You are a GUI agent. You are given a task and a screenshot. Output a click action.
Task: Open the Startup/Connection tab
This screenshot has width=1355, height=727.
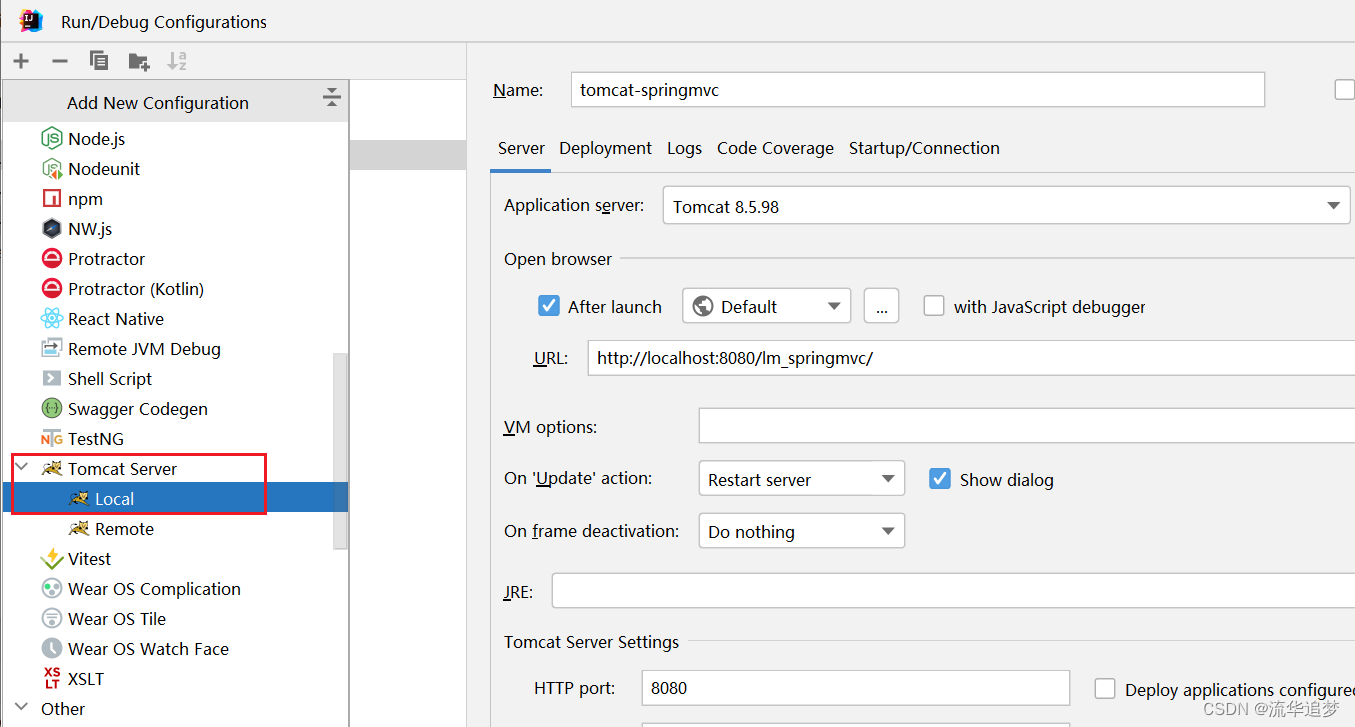[x=924, y=148]
